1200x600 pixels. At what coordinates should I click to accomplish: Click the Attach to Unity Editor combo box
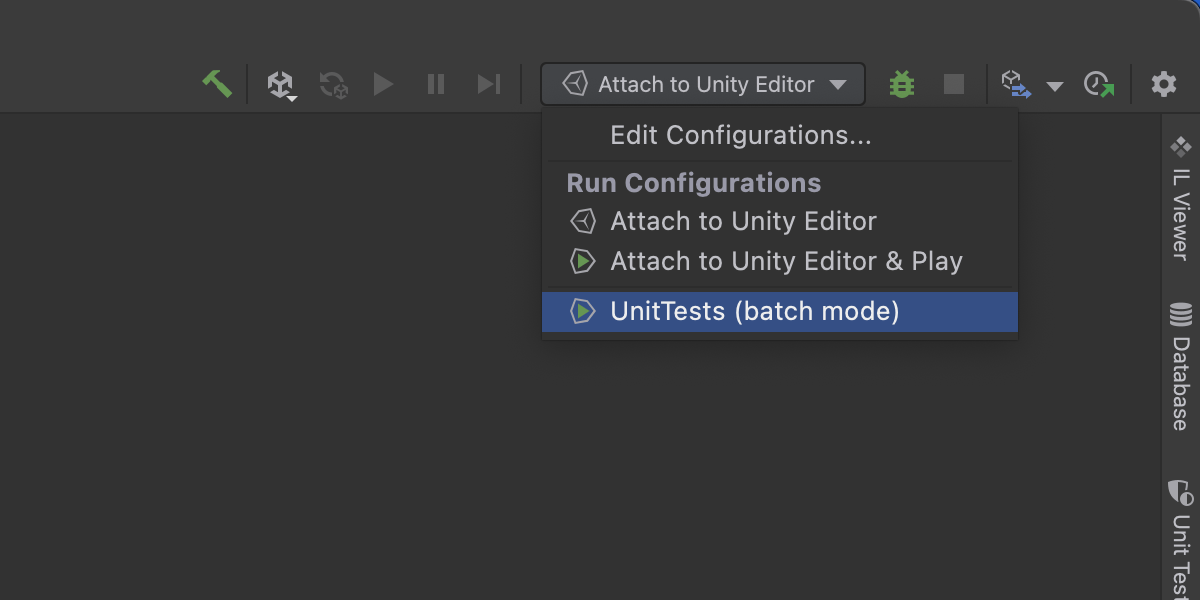pyautogui.click(x=705, y=85)
